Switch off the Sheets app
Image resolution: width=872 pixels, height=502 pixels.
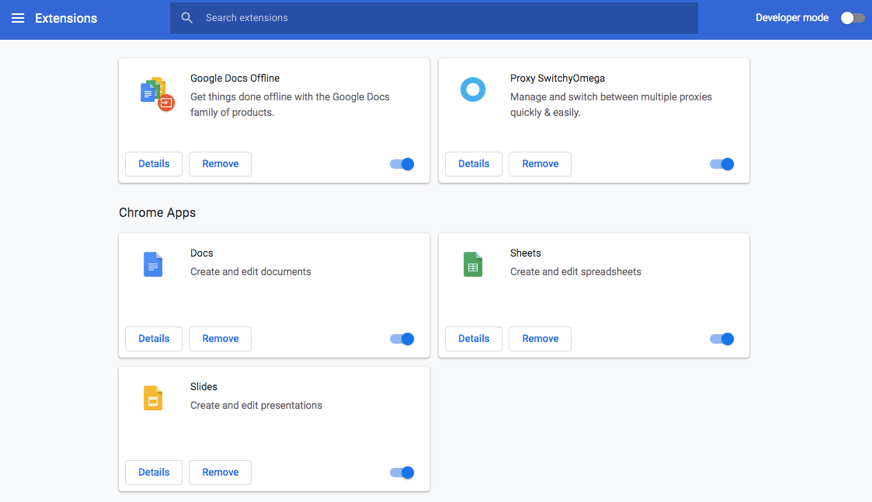point(722,339)
